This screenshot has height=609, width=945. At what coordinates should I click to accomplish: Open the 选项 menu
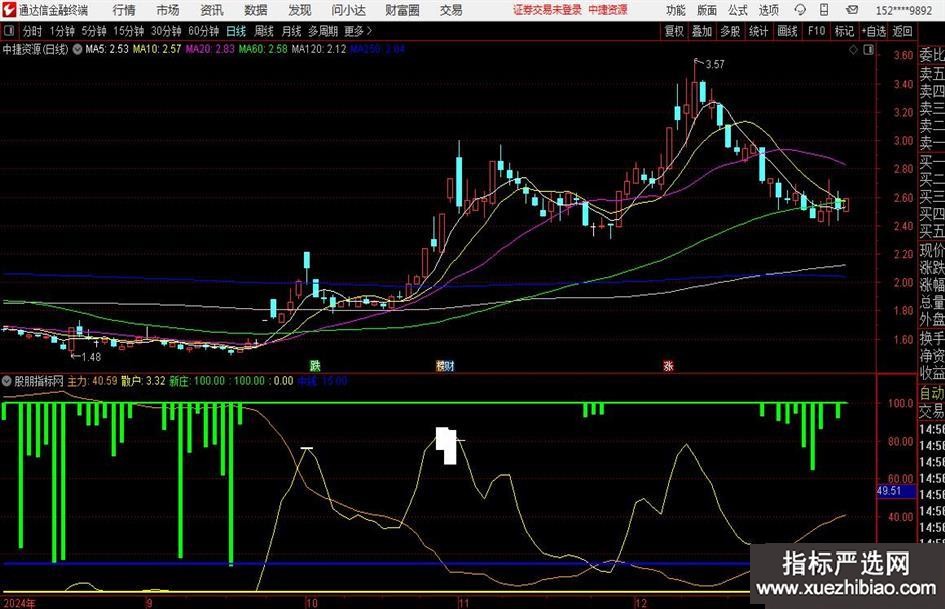click(x=768, y=10)
